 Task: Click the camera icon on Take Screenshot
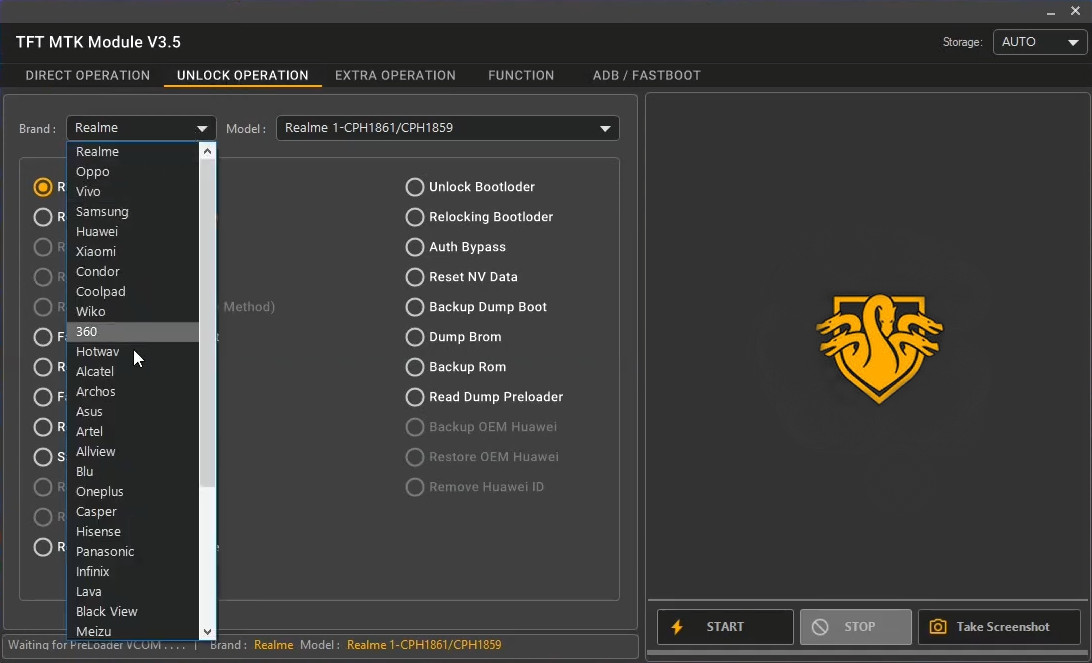tap(937, 626)
